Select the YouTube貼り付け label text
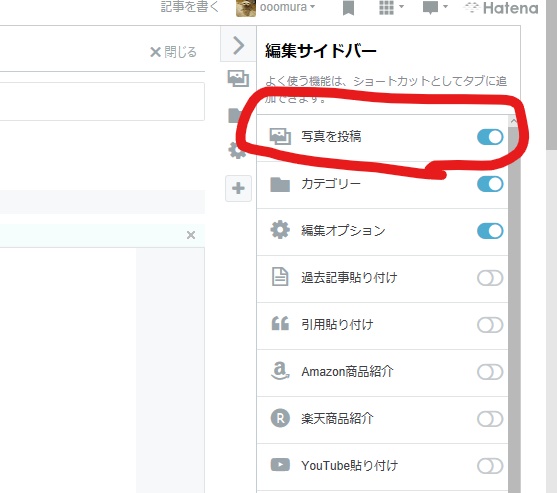This screenshot has width=557, height=493. tap(350, 466)
